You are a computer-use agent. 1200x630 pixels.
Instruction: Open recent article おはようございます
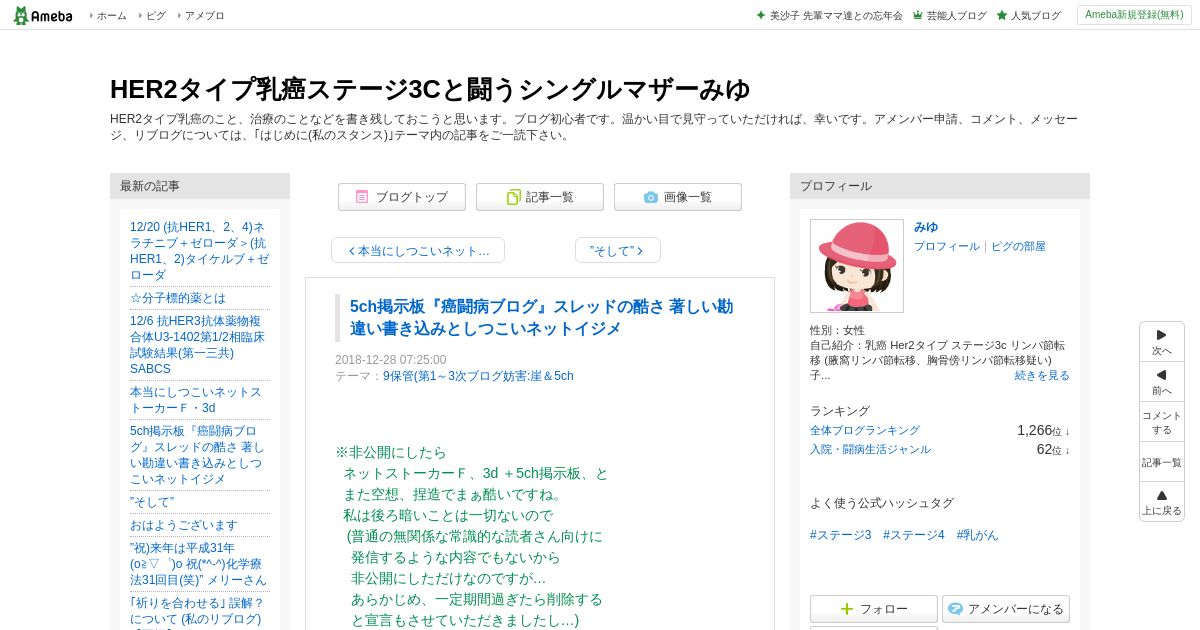(184, 525)
